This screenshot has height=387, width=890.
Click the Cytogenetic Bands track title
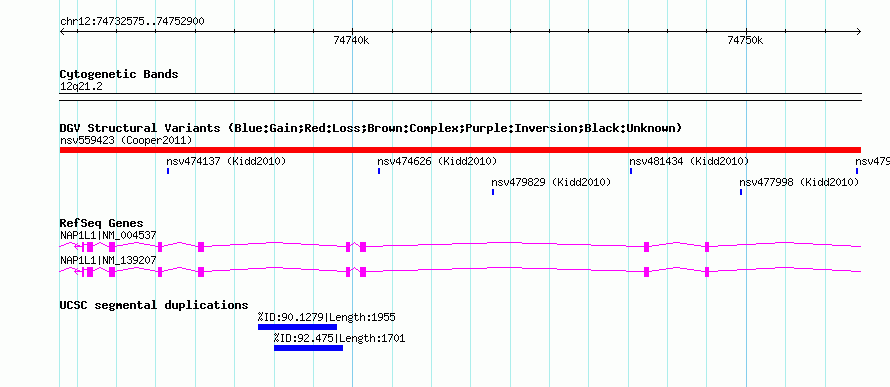pos(119,74)
